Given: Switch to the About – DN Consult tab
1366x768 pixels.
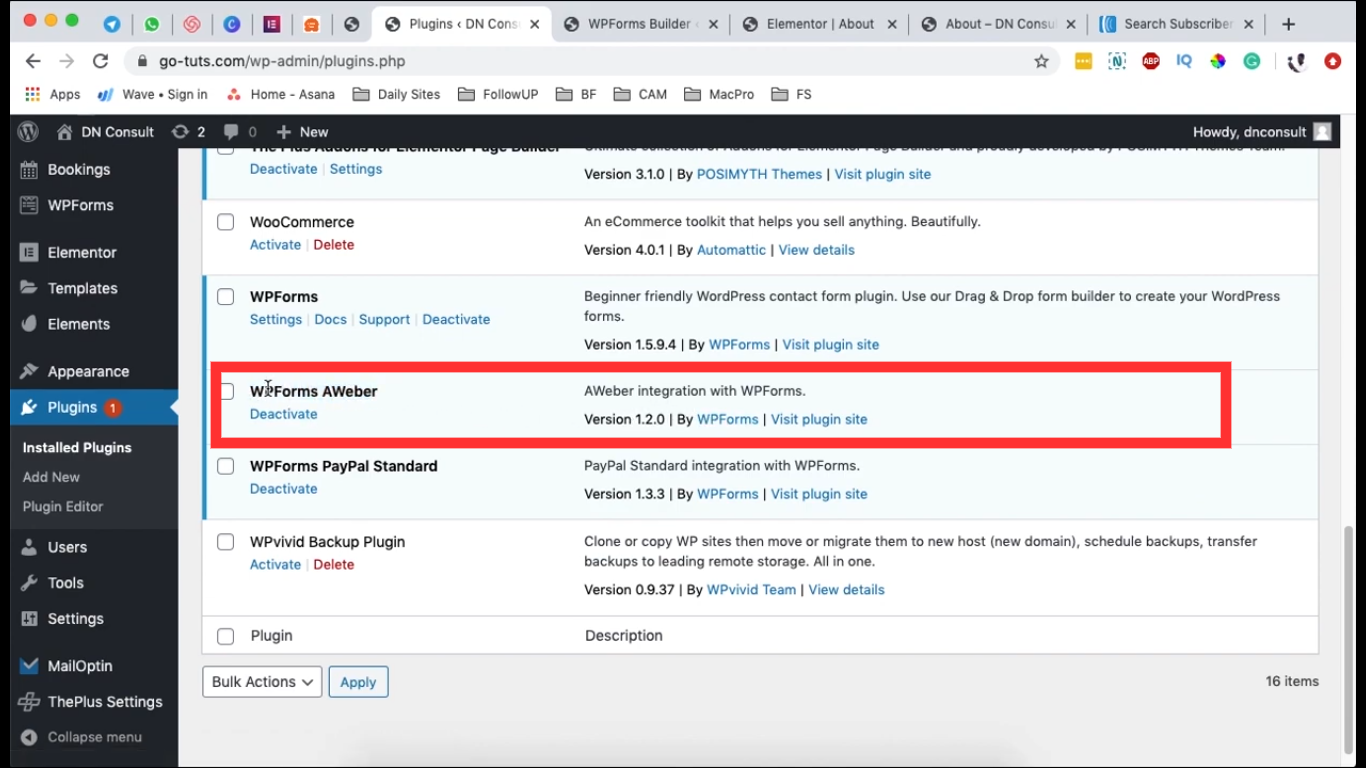Looking at the screenshot, I should pos(1001,24).
